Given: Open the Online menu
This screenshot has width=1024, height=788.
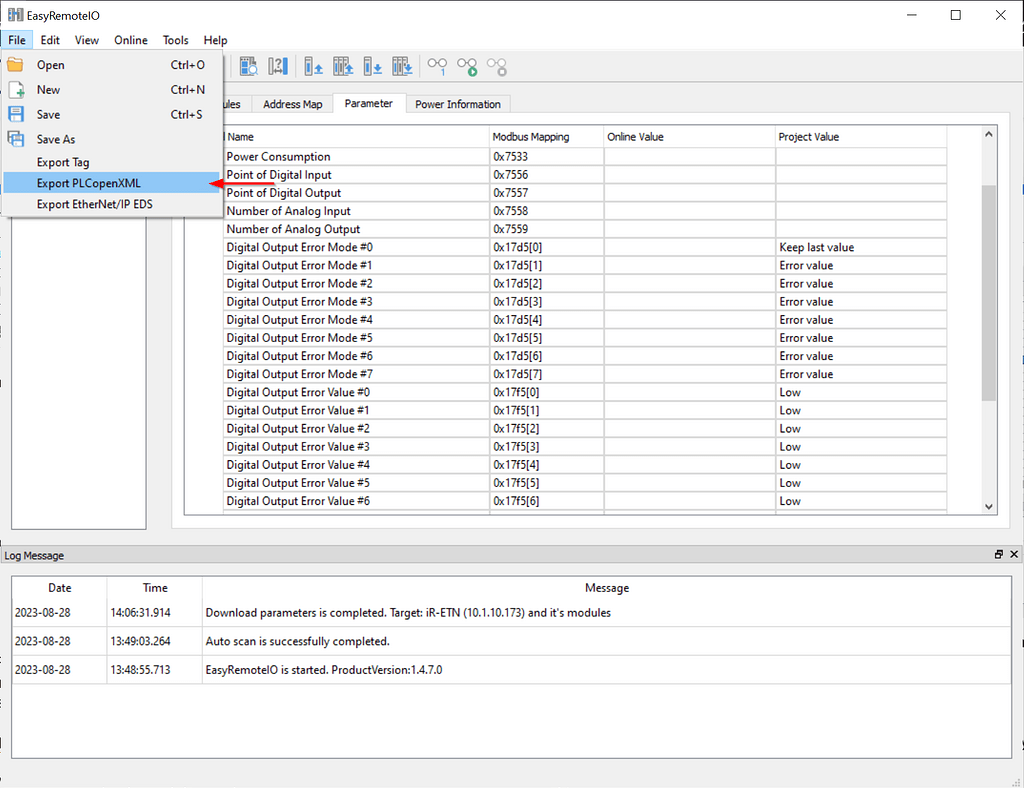Looking at the screenshot, I should tap(130, 40).
